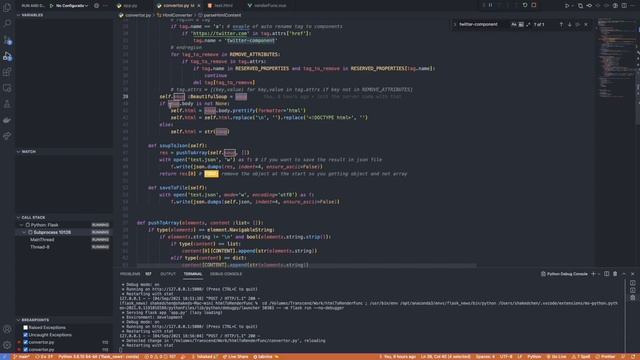
Task: Expand the replace toggle in the find widget
Action: click(455, 24)
